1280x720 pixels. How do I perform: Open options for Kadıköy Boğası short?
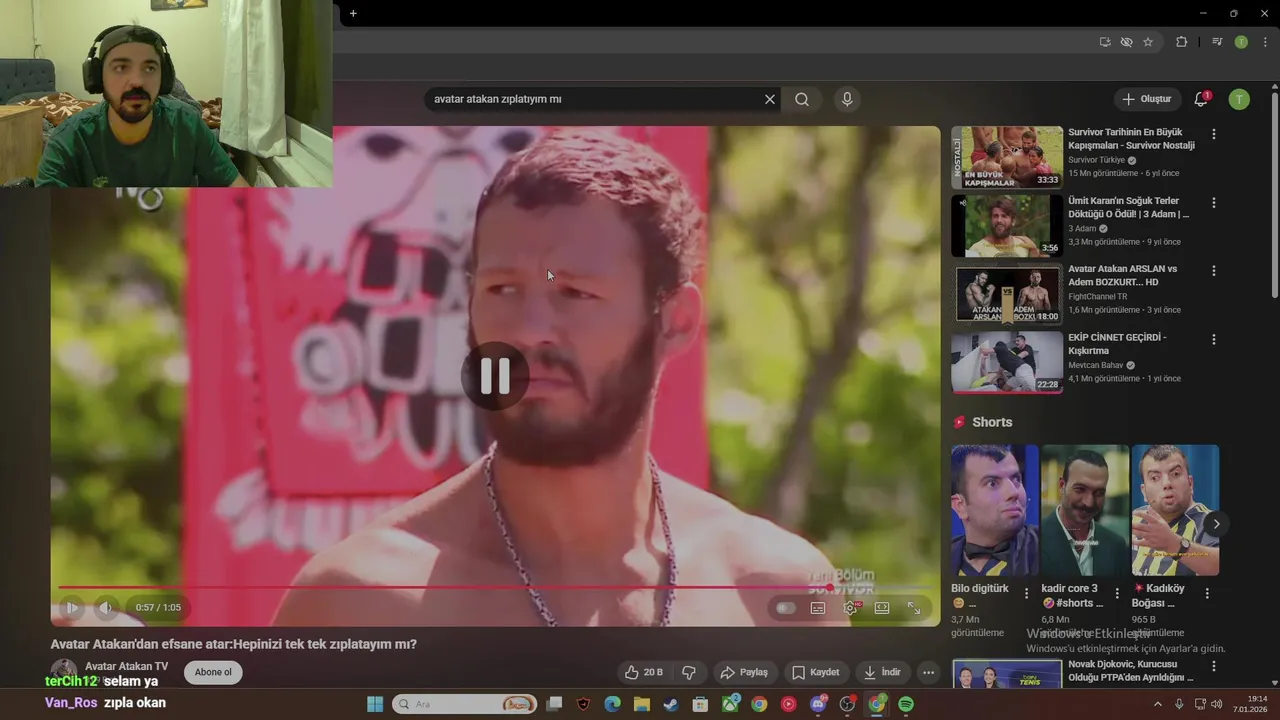click(x=1207, y=593)
